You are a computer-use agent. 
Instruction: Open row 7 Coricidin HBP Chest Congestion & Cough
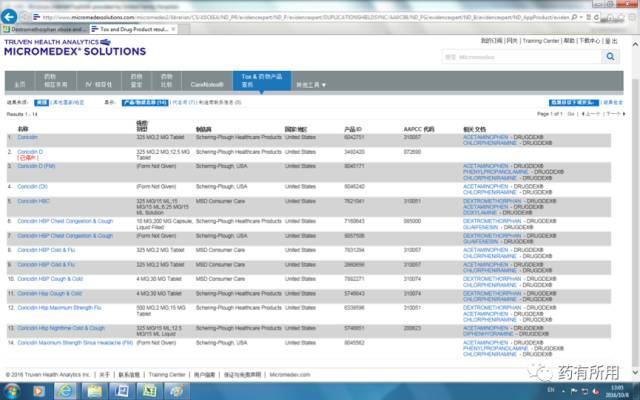[65, 236]
